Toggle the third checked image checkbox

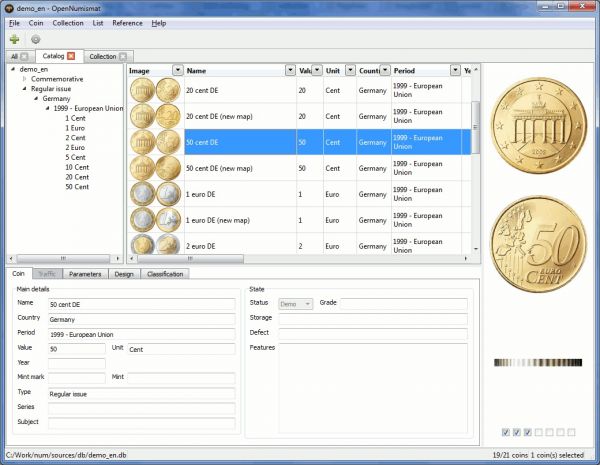[x=527, y=432]
